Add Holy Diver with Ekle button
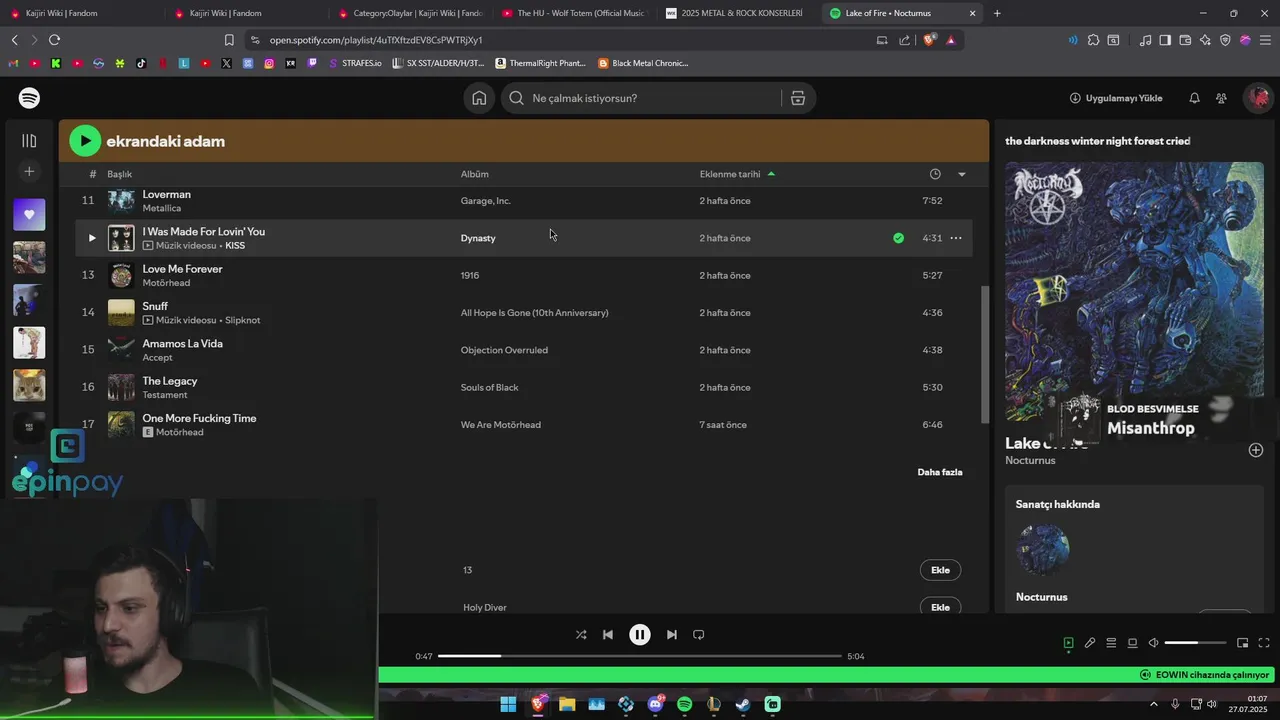 pyautogui.click(x=940, y=607)
